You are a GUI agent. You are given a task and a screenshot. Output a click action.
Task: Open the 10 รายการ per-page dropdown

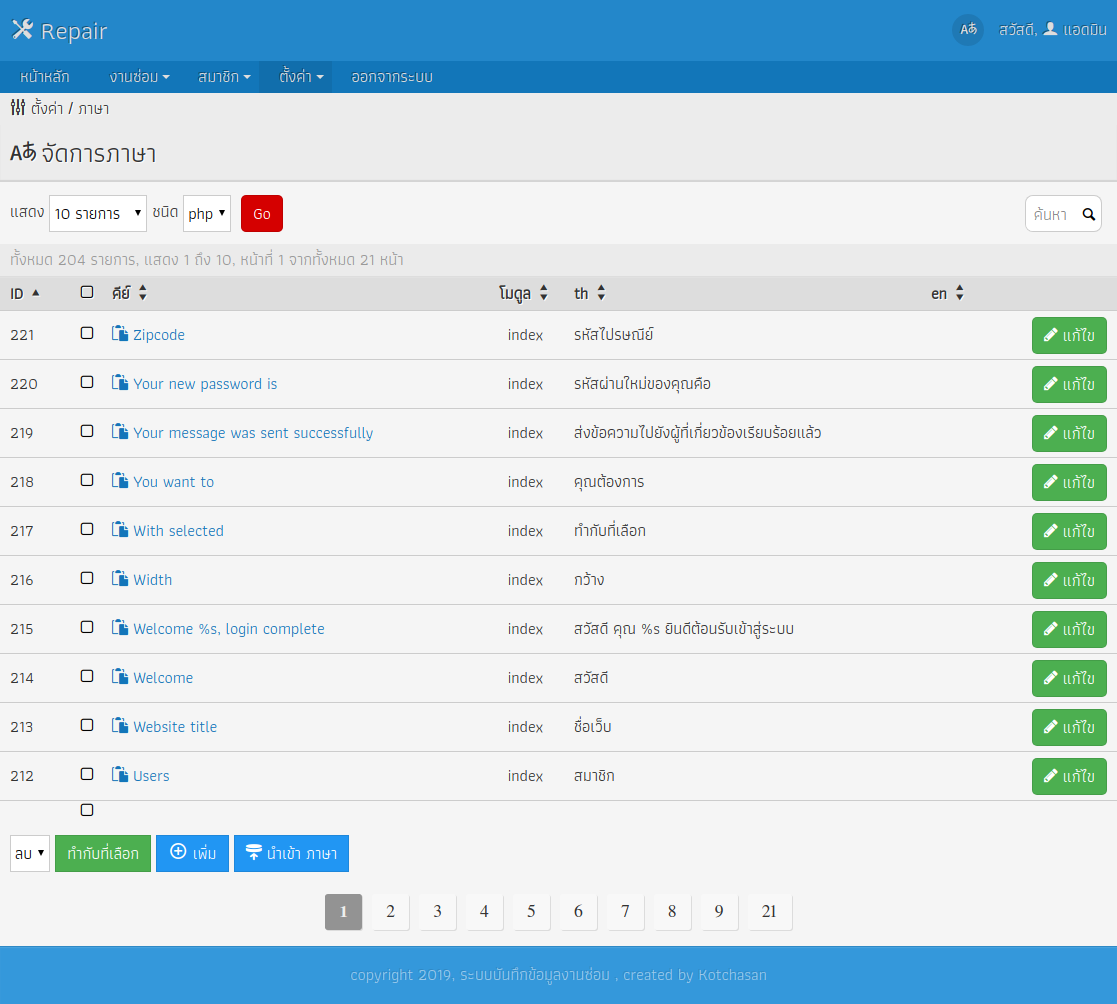tap(98, 214)
